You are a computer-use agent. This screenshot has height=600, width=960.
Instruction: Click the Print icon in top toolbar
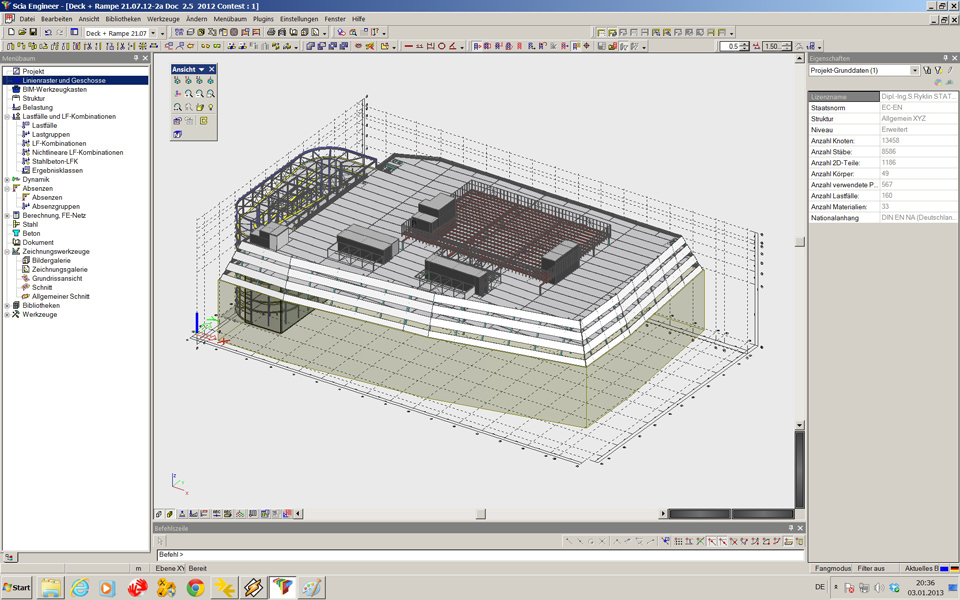[270, 33]
